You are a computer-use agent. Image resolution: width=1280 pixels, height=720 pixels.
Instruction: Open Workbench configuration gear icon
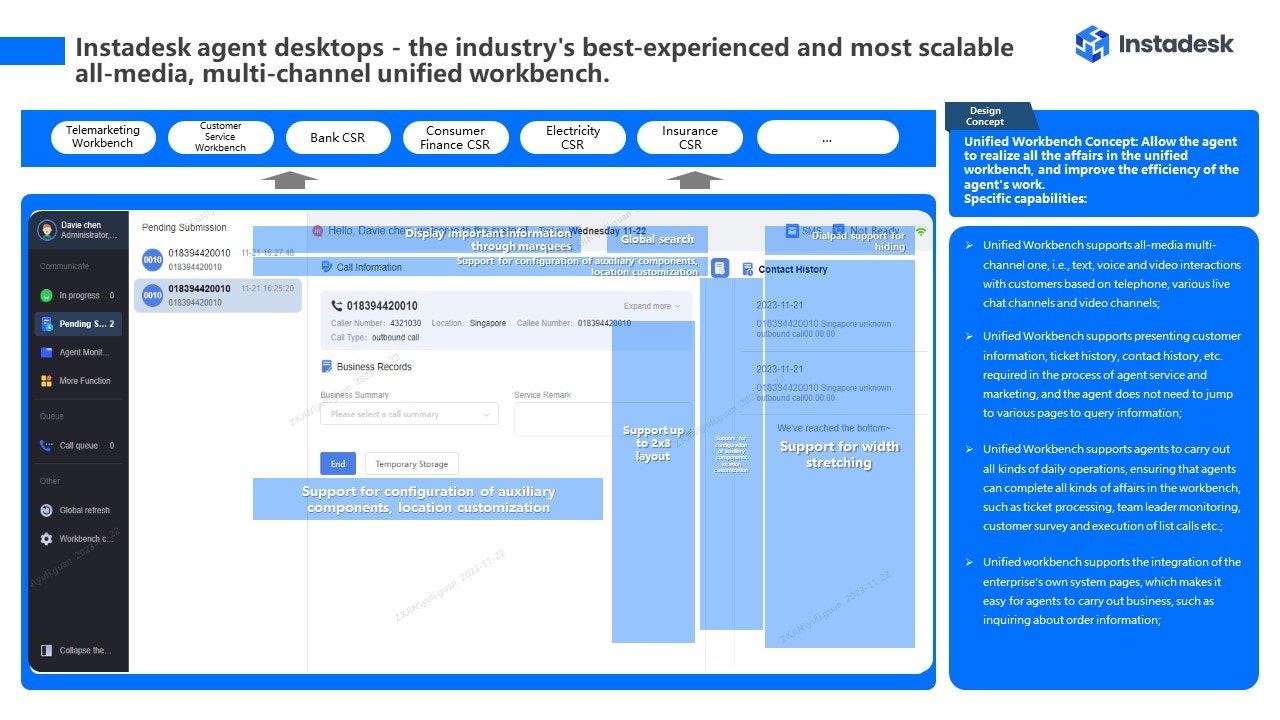pos(46,539)
